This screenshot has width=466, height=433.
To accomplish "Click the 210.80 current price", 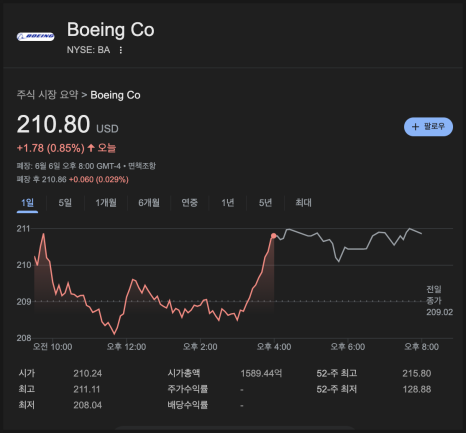I will pos(53,124).
